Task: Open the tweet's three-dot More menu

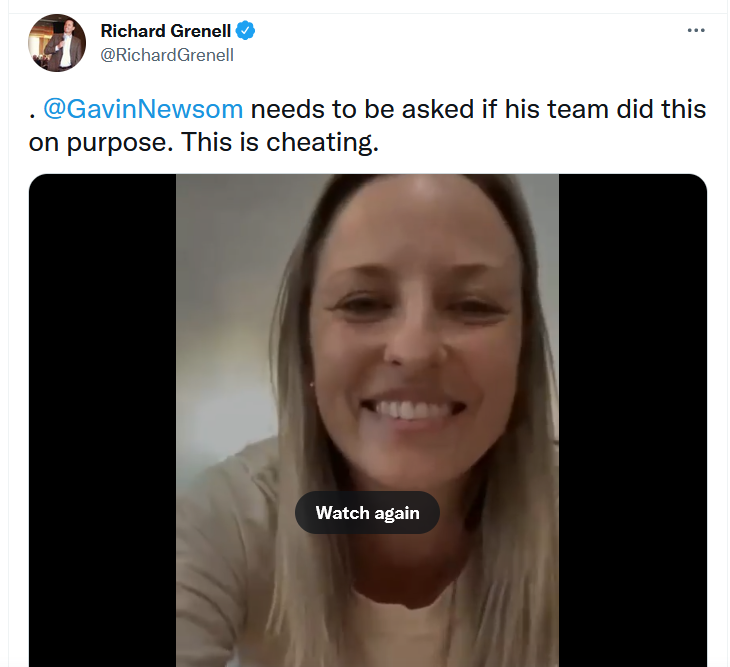Action: pyautogui.click(x=696, y=30)
